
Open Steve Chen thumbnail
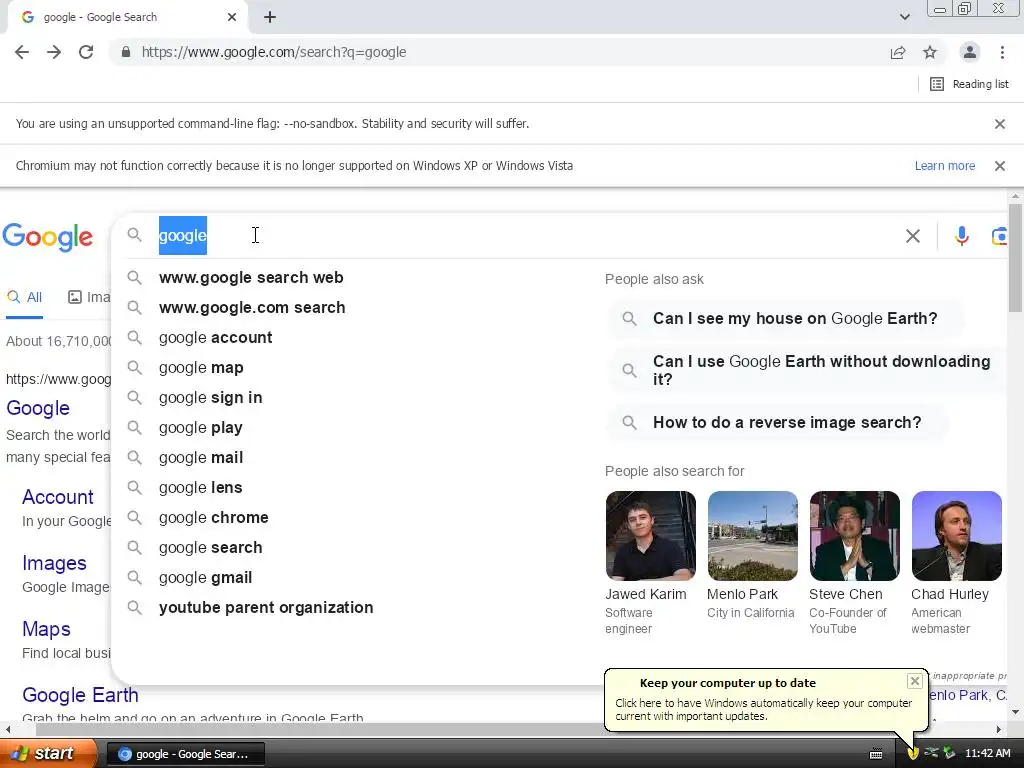click(x=854, y=536)
